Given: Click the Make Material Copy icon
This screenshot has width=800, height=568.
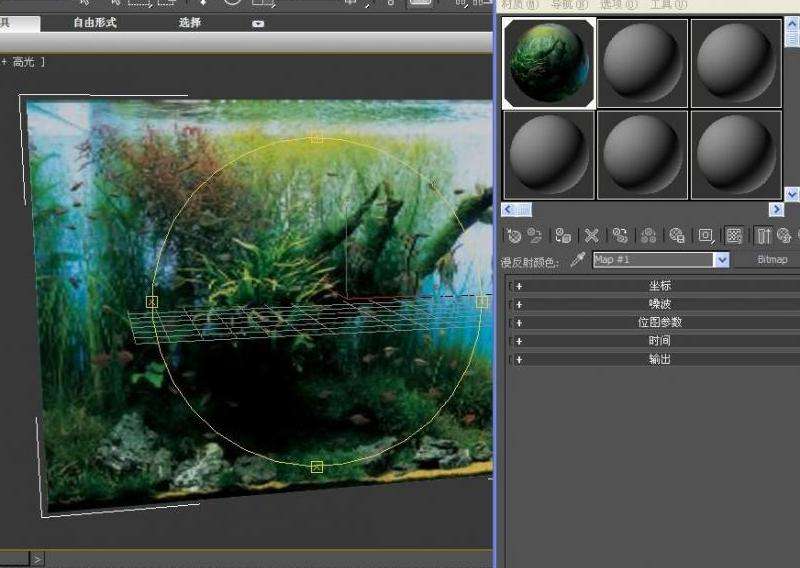Looking at the screenshot, I should coord(620,236).
